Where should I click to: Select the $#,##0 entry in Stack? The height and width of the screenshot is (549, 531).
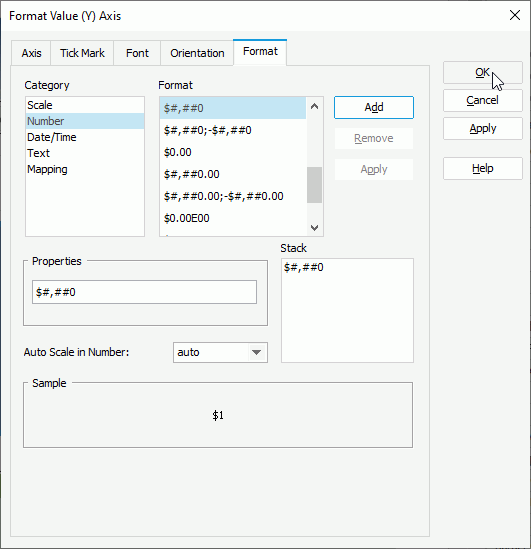303,267
